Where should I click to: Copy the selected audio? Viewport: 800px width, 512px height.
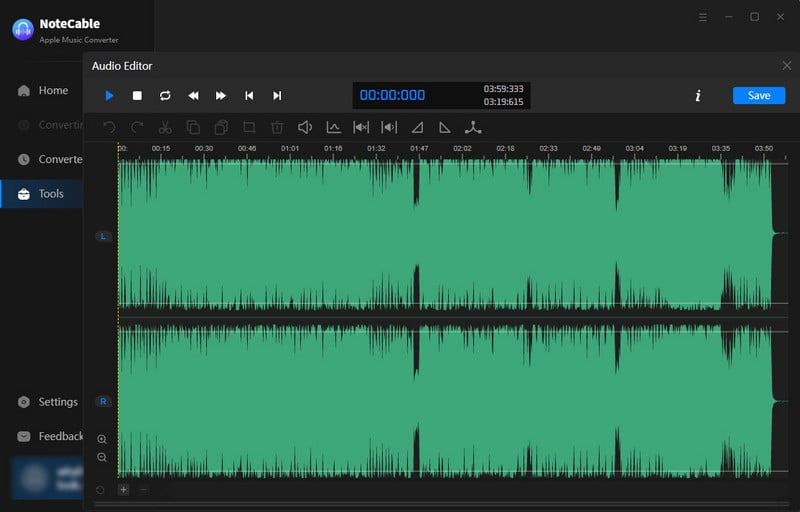[193, 127]
